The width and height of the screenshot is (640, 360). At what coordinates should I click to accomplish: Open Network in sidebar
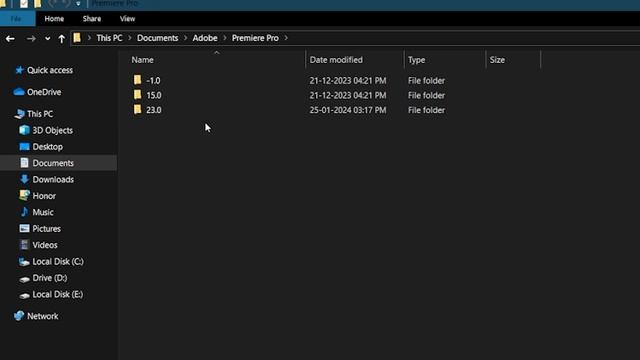pos(42,316)
